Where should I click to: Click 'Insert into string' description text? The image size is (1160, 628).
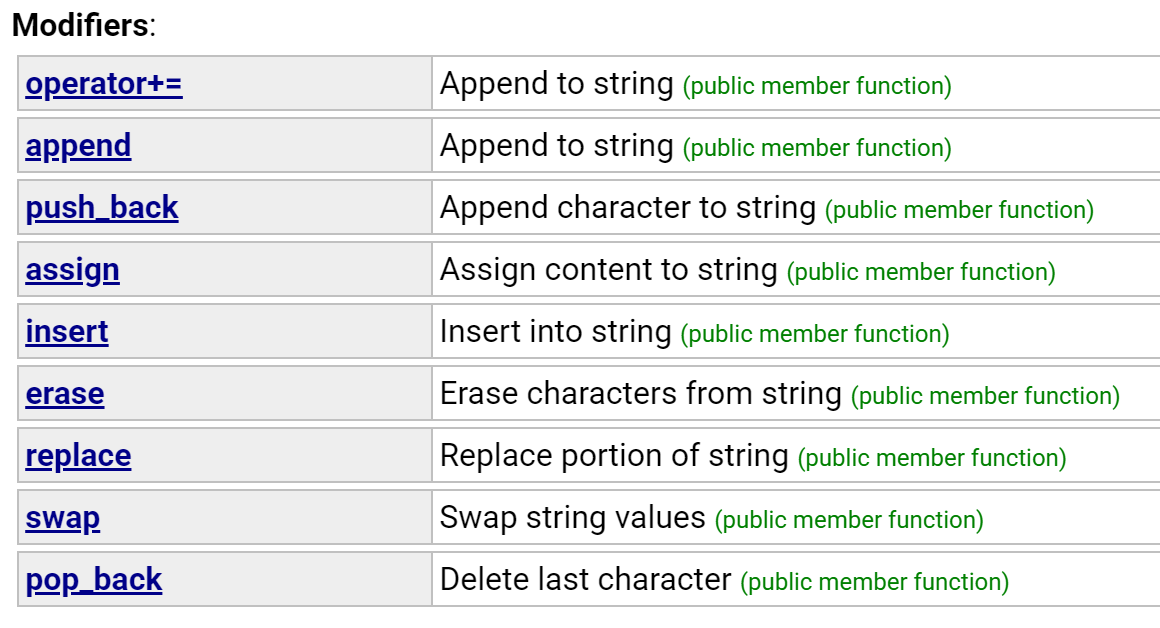point(555,332)
